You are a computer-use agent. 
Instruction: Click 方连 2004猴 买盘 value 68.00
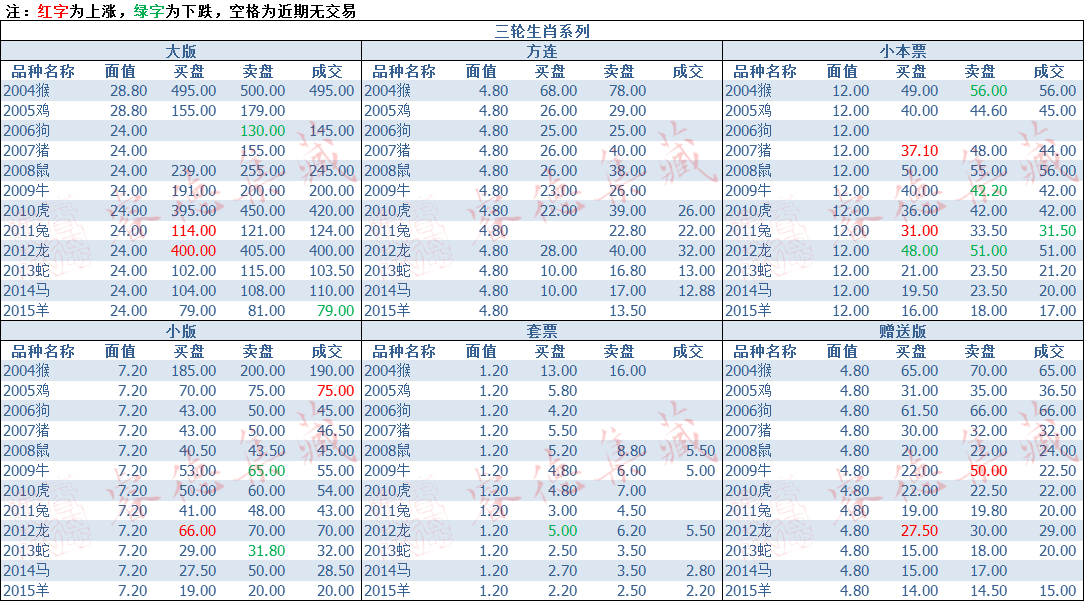tap(559, 91)
